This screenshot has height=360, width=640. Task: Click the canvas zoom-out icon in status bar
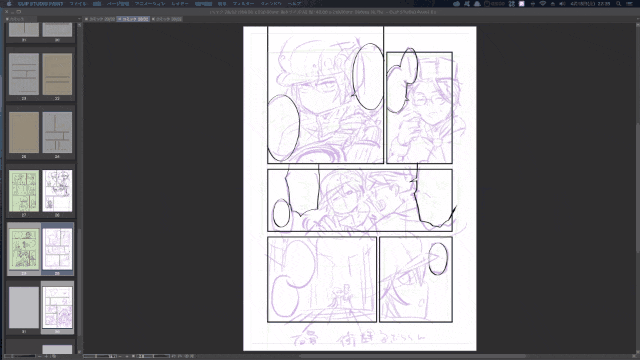pos(120,356)
